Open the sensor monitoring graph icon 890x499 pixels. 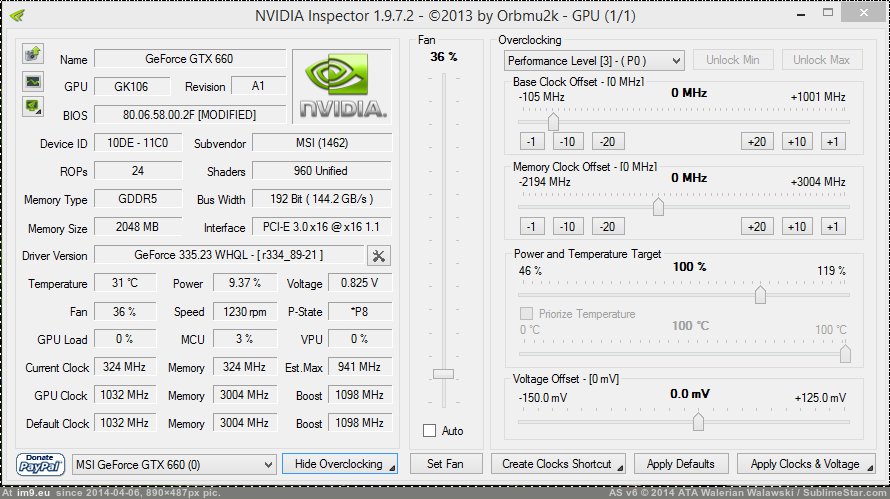pos(33,80)
